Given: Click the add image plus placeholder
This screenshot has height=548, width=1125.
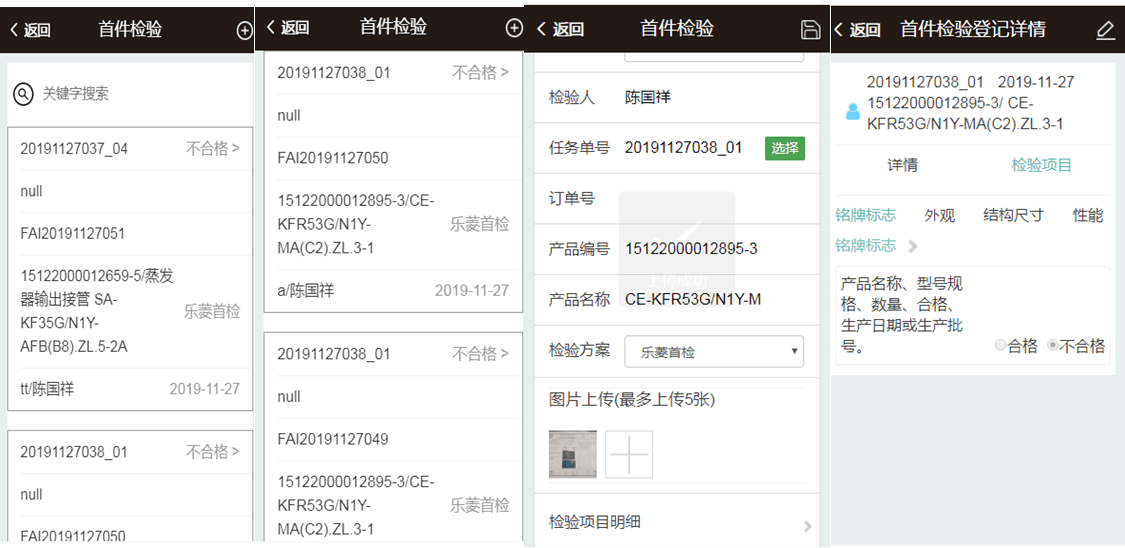Looking at the screenshot, I should [629, 455].
